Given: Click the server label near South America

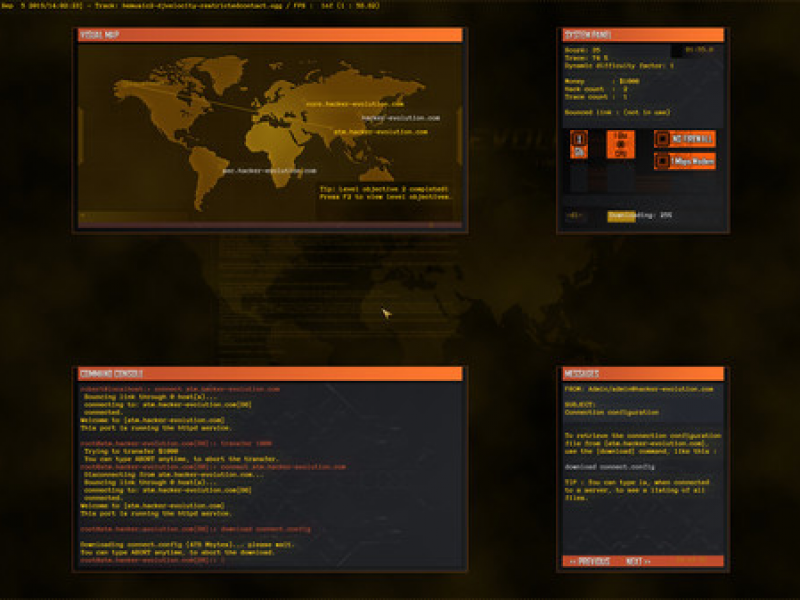Looking at the screenshot, I should 269,171.
